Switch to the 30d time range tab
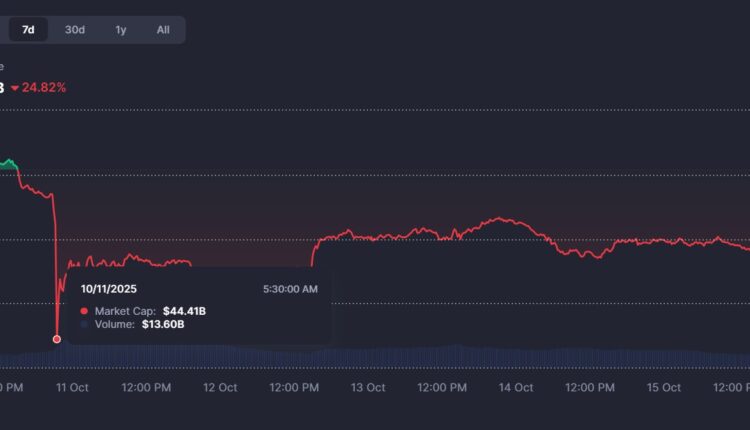The width and height of the screenshot is (750, 430). tap(75, 30)
